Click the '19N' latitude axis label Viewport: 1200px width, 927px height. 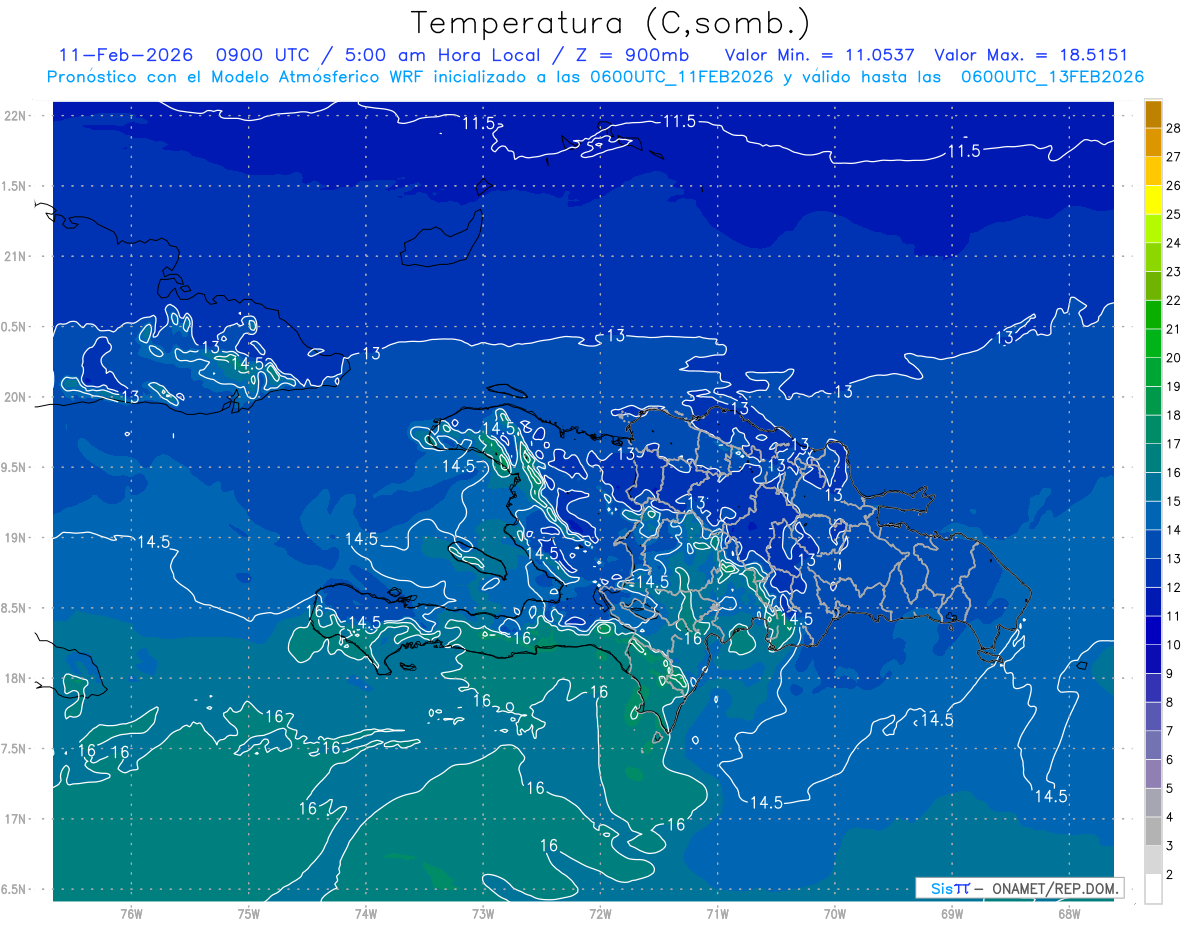pyautogui.click(x=16, y=538)
